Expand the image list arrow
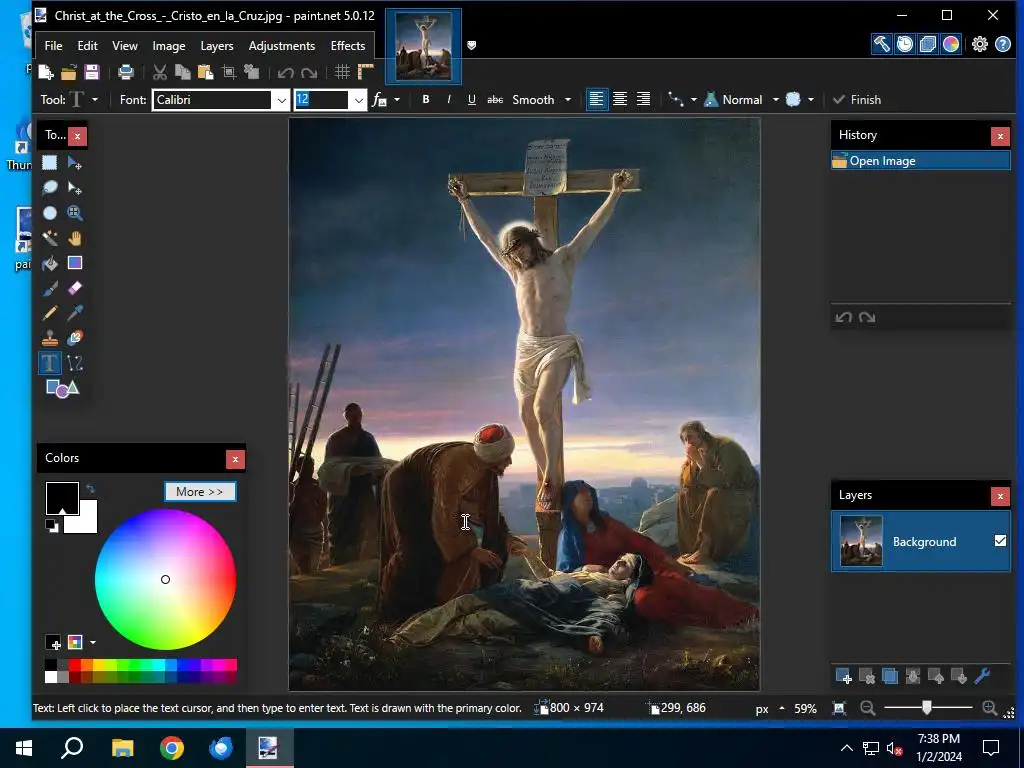The height and width of the screenshot is (768, 1024). [472, 45]
